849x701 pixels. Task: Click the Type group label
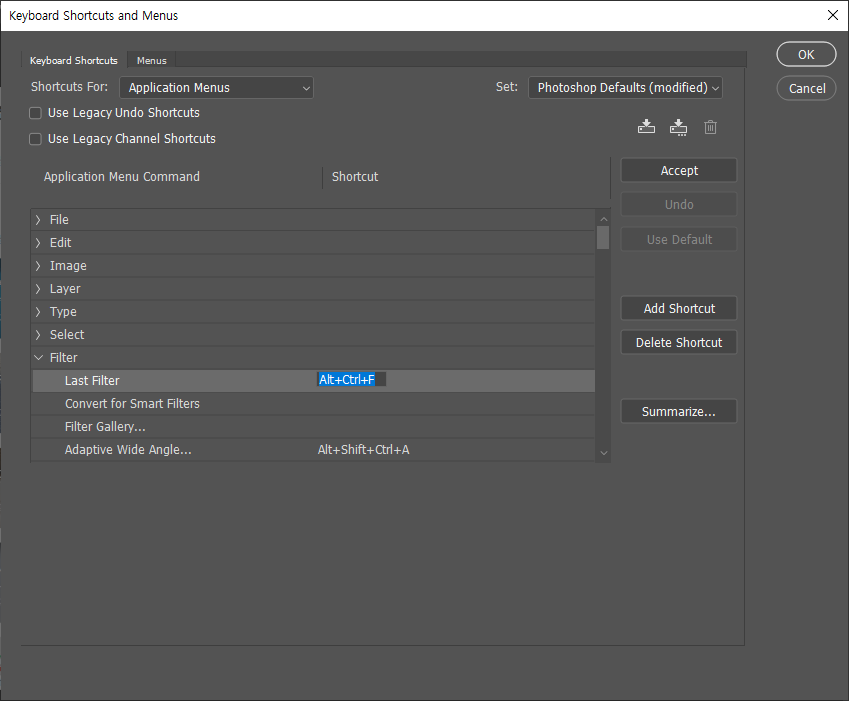pos(63,312)
